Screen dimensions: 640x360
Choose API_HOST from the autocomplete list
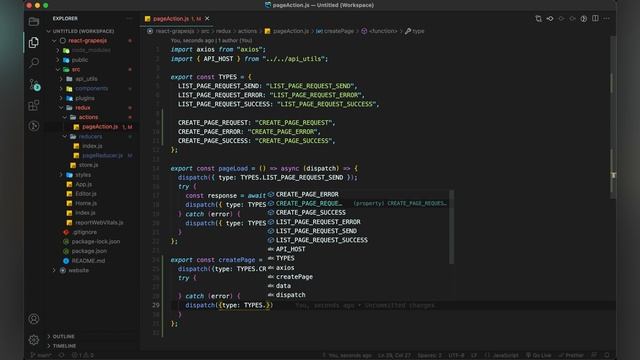(x=358, y=249)
